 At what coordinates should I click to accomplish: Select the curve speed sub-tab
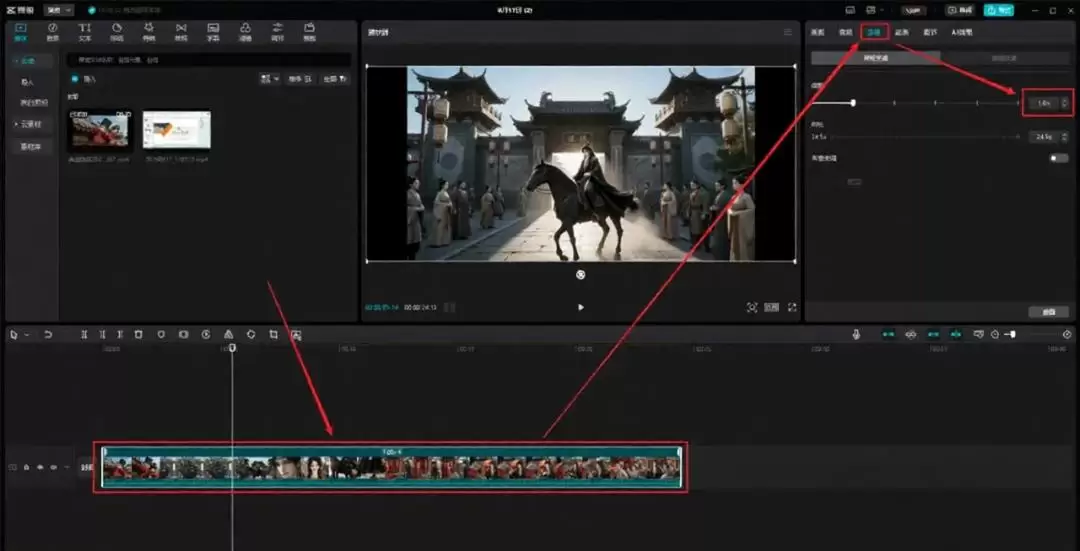coord(1004,59)
